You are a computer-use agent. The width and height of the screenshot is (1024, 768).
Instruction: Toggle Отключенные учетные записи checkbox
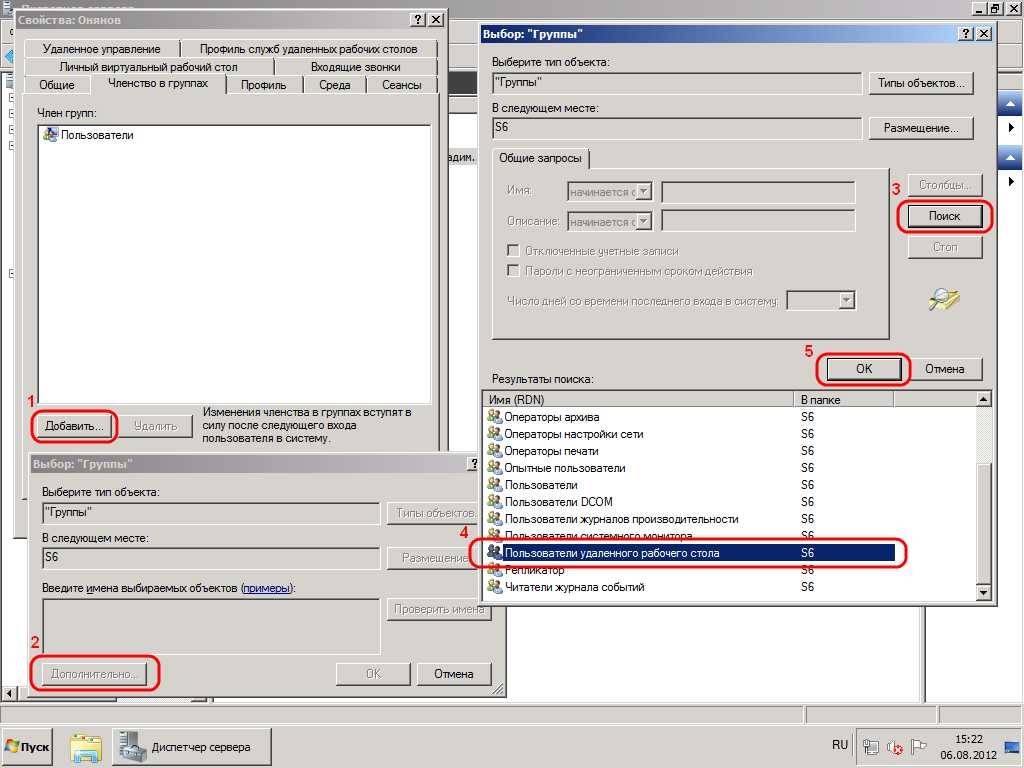(513, 251)
